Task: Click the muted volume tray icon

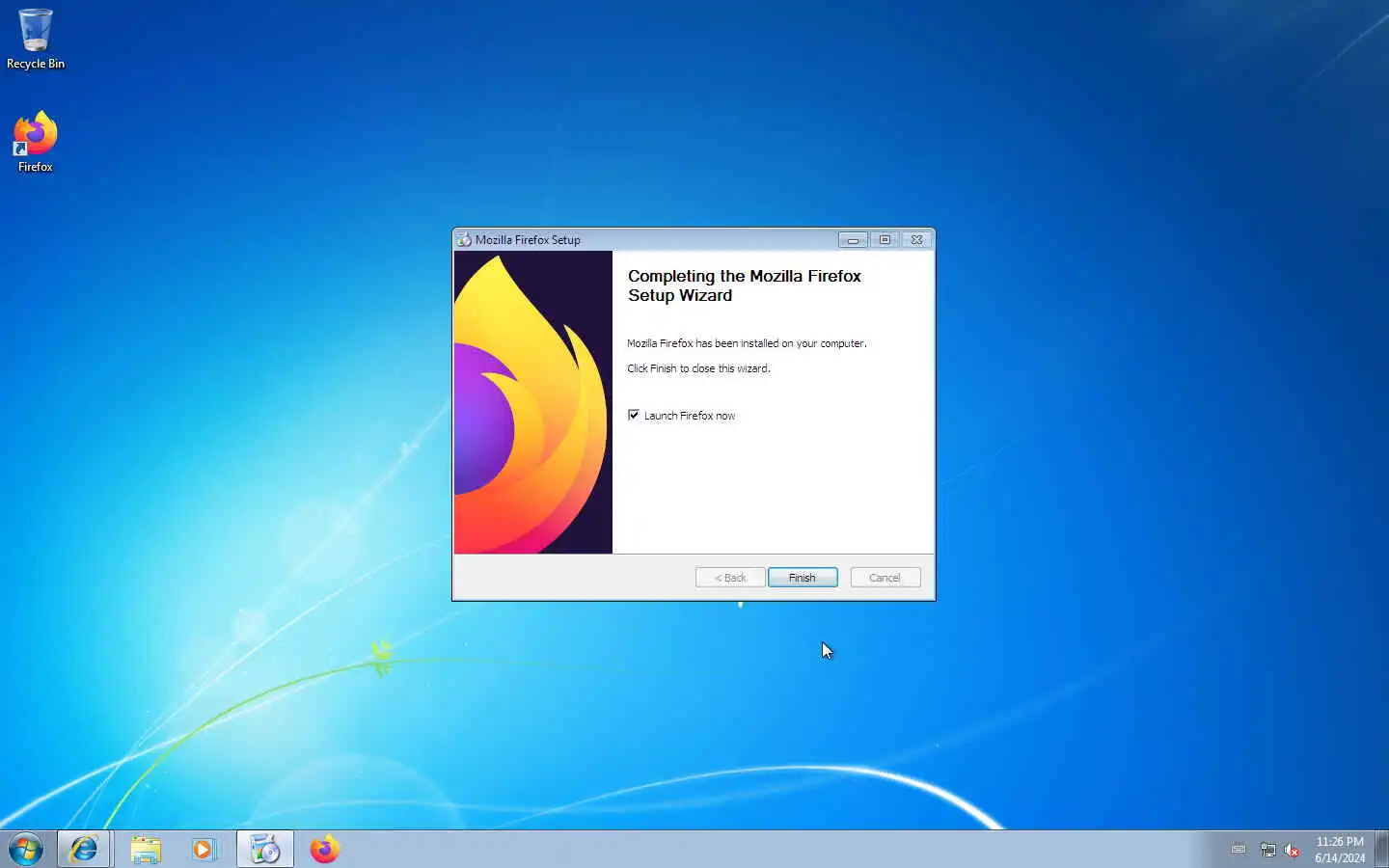Action: point(1292,850)
